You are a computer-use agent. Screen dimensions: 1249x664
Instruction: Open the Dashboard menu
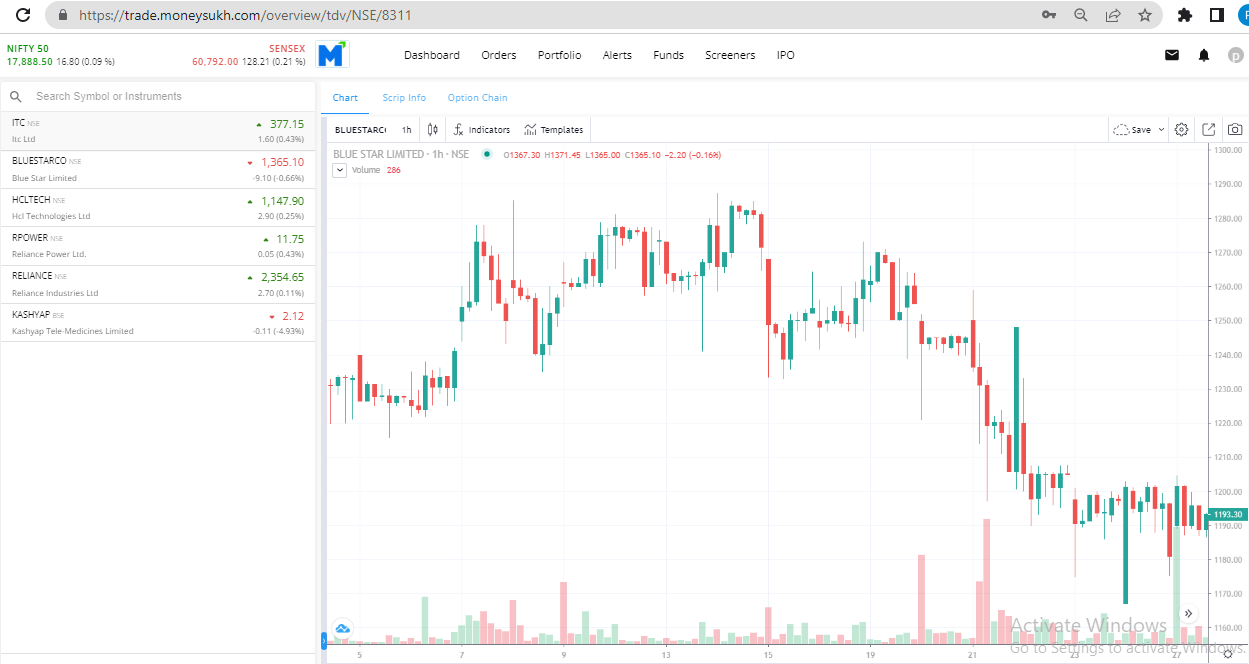[432, 55]
